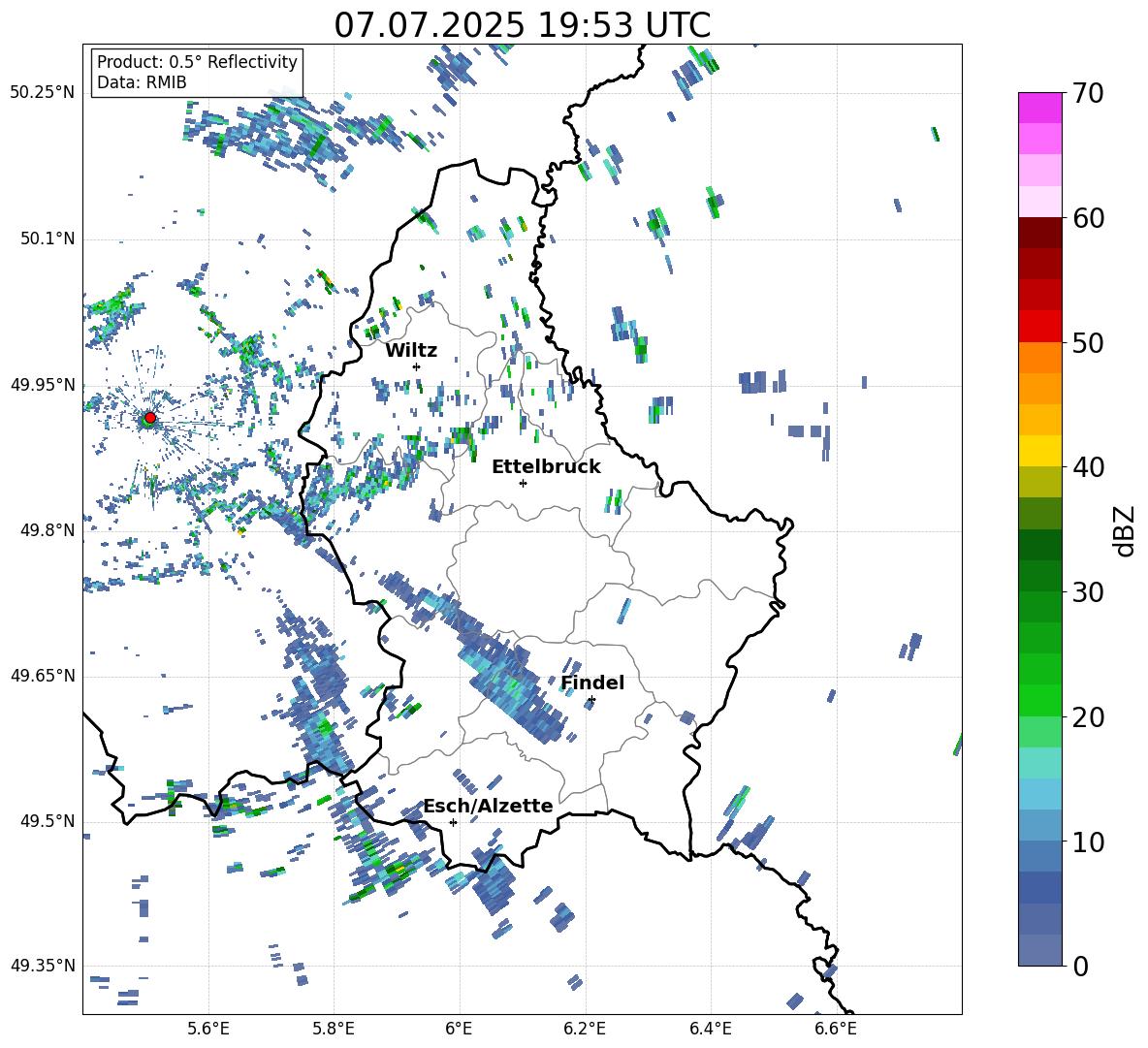The width and height of the screenshot is (1148, 1048).
Task: Click the yellow colorbar swatch above 40
Action: click(1039, 451)
